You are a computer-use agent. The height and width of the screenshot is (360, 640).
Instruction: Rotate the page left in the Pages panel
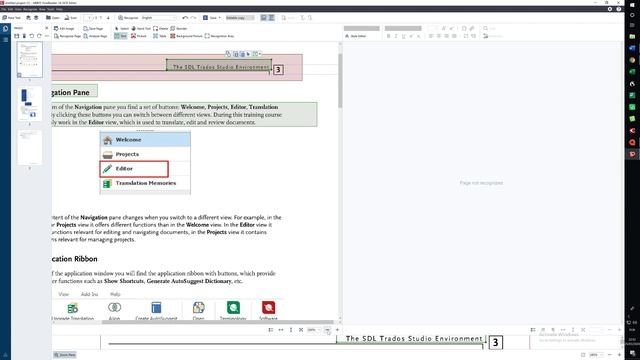(x=31, y=36)
